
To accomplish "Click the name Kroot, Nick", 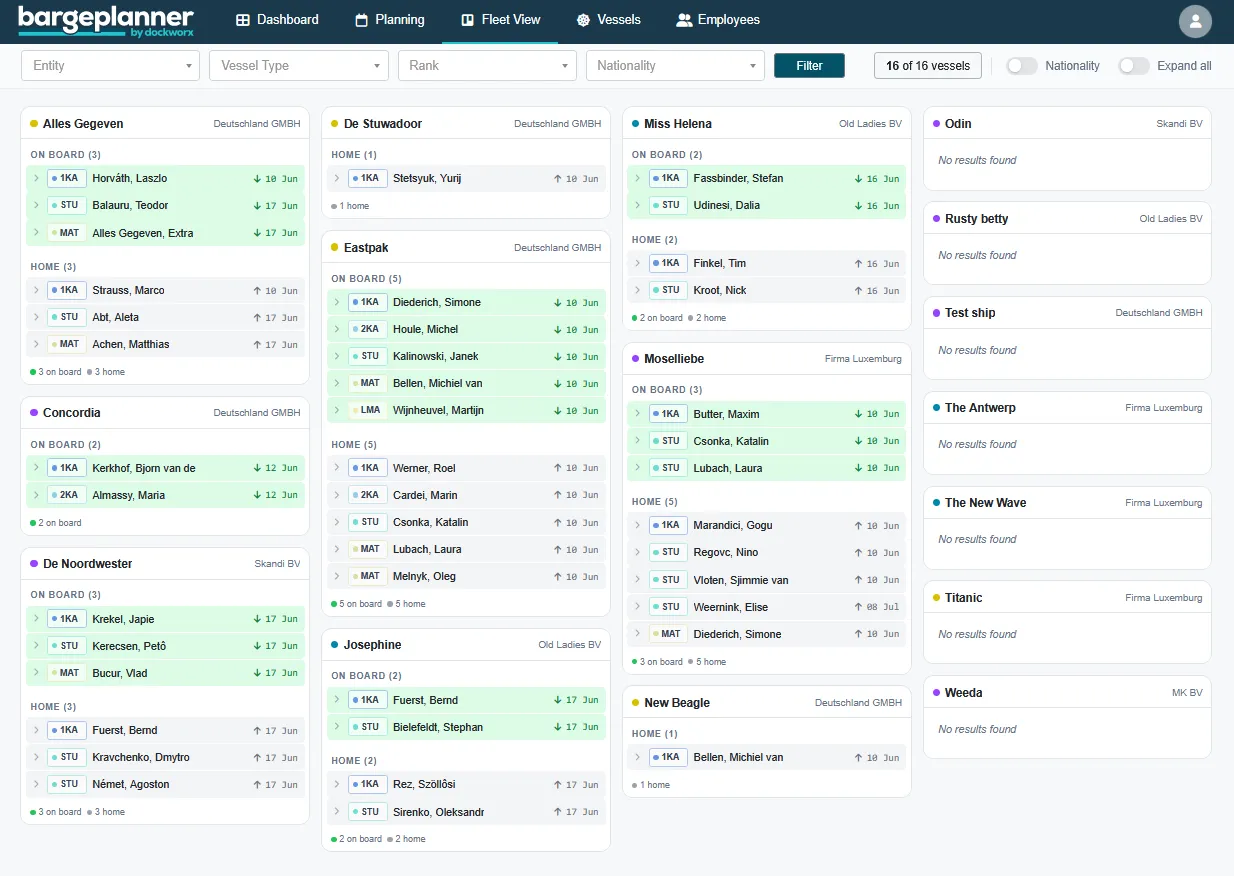I will pos(720,291).
